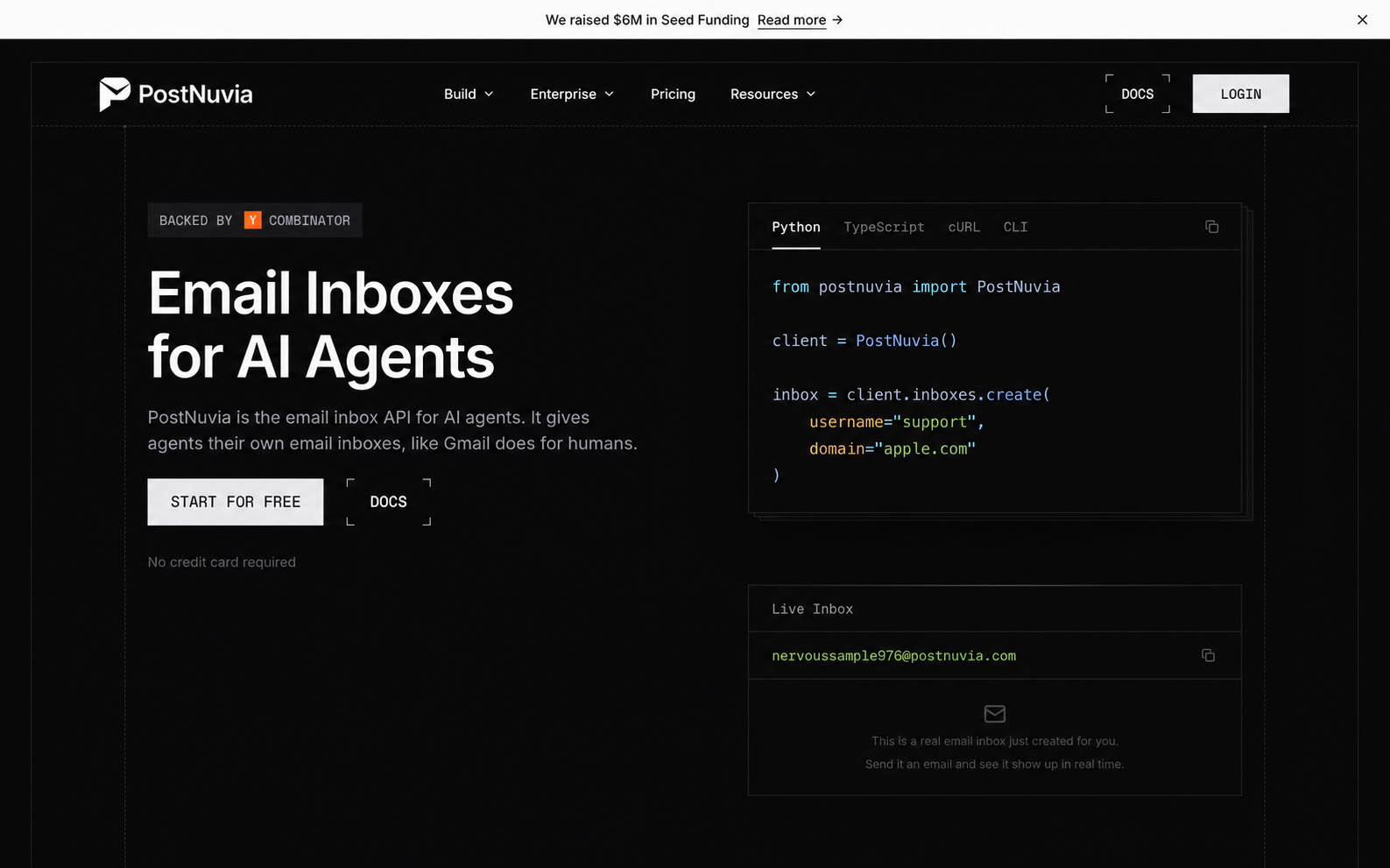1390x868 pixels.
Task: Open DOCS button below the hero text
Action: 388,502
